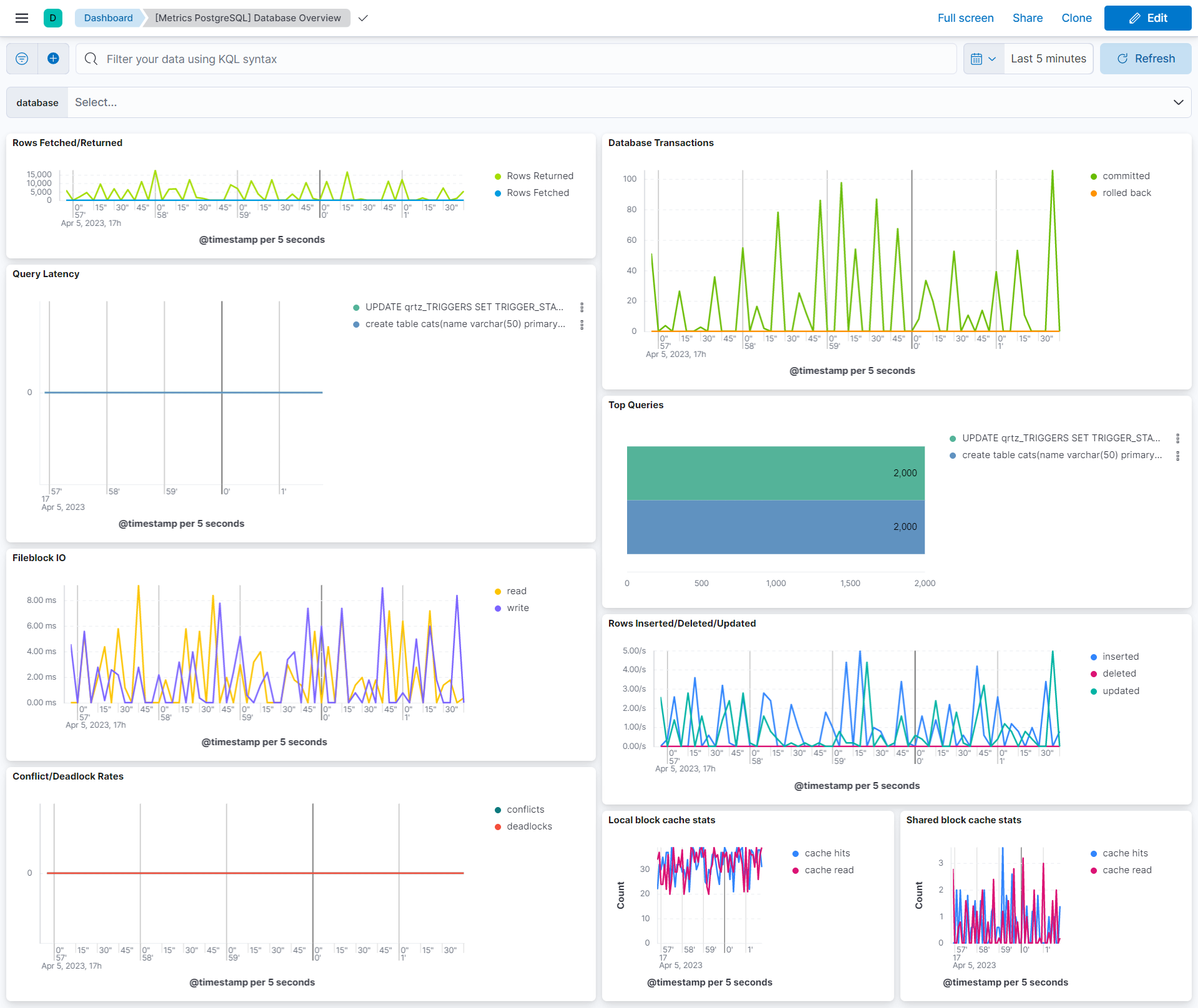The height and width of the screenshot is (1008, 1198).
Task: Clone this dashboard
Action: [1076, 18]
